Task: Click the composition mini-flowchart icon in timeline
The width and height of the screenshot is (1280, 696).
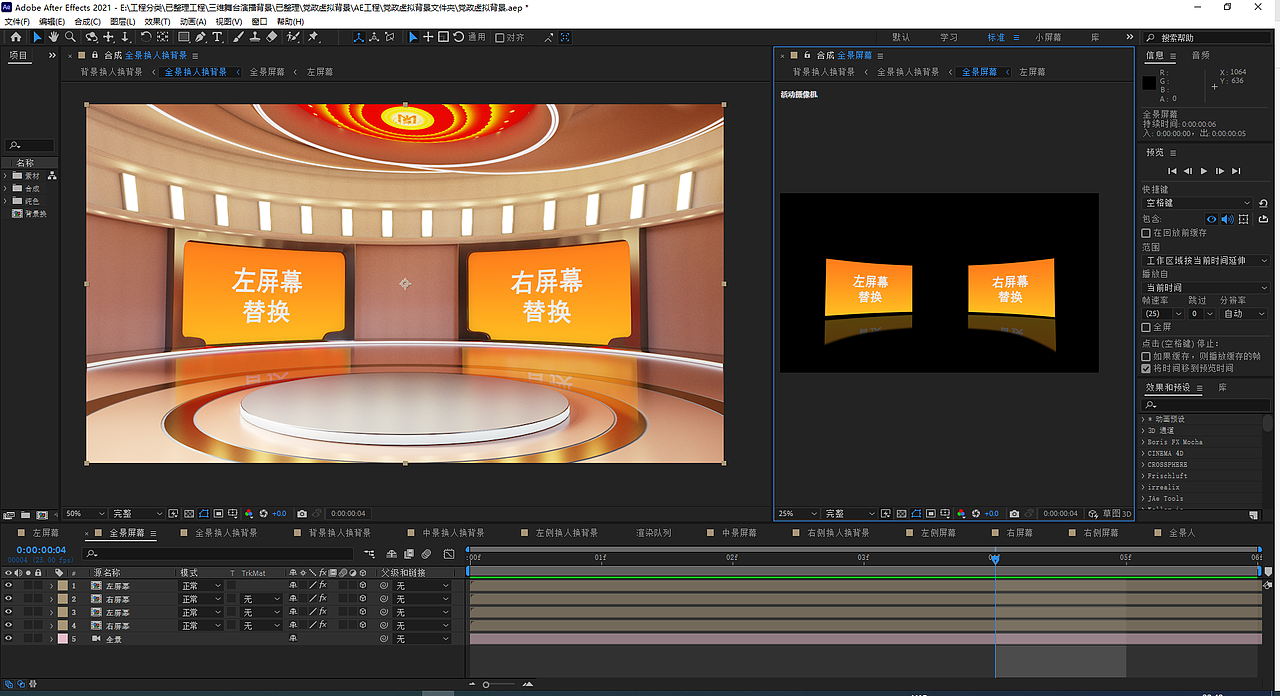Action: (370, 553)
